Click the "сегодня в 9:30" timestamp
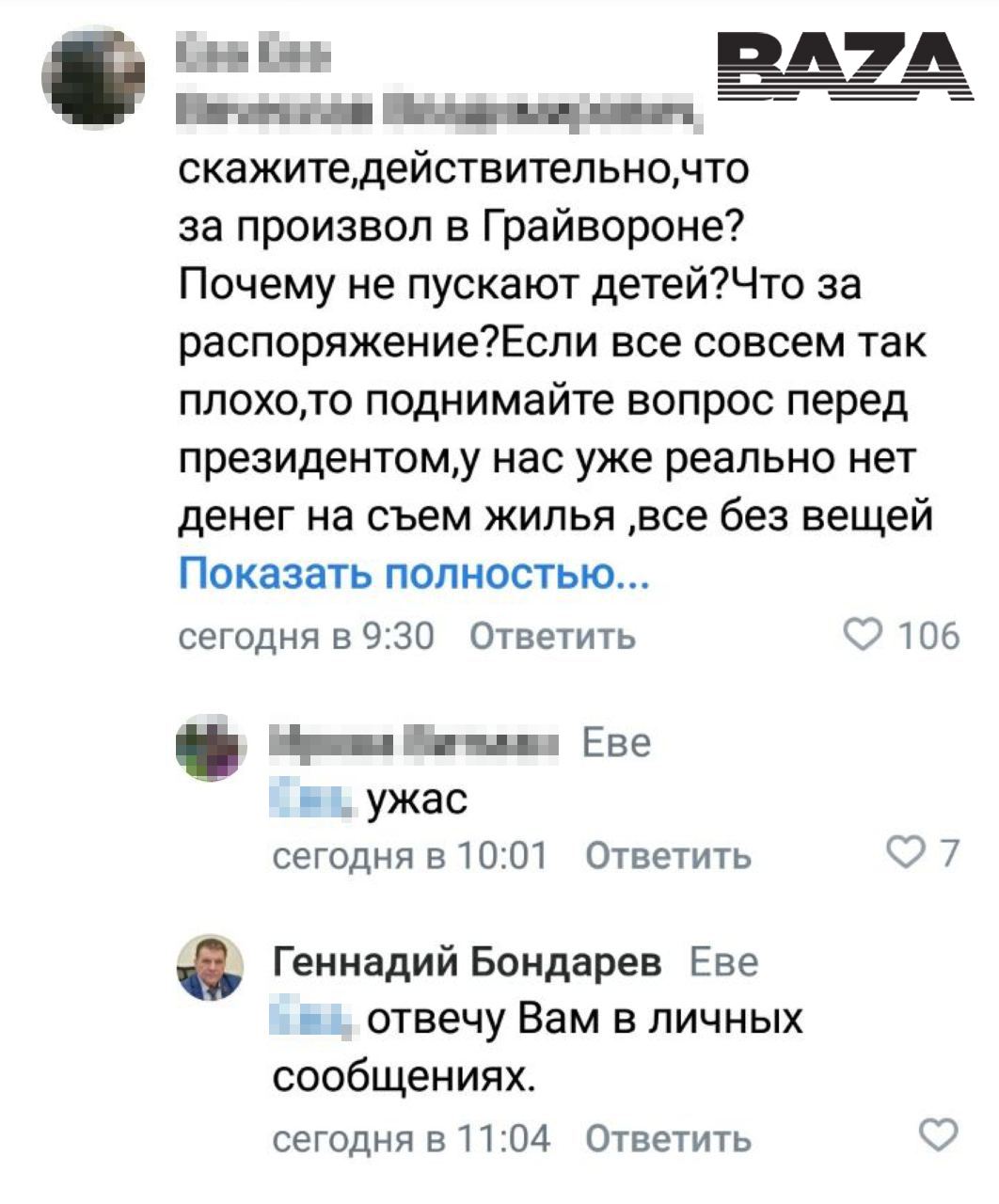This screenshot has height=1204, width=999. tap(307, 638)
